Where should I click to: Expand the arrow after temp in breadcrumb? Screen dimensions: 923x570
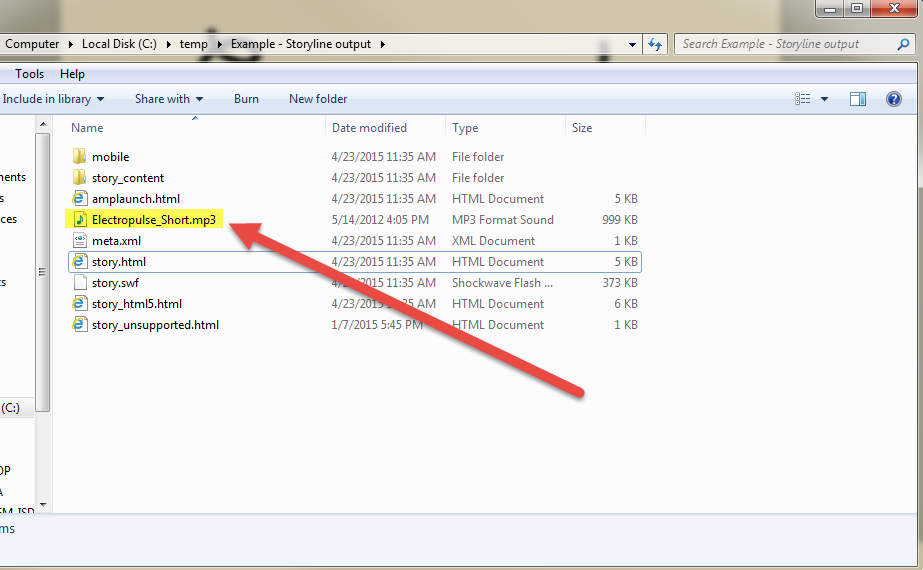(220, 44)
